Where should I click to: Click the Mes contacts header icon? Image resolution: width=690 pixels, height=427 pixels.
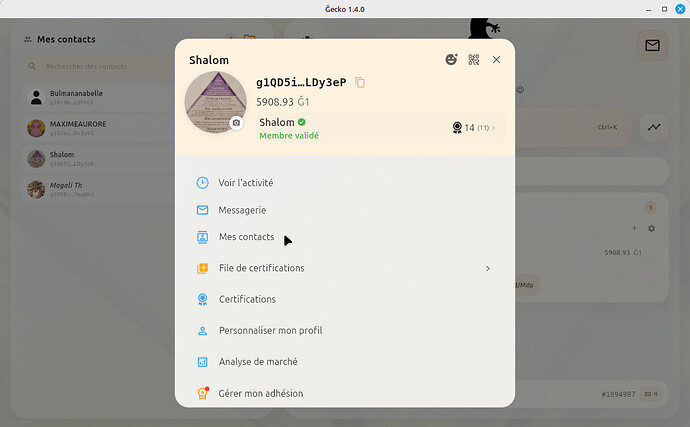(x=28, y=39)
